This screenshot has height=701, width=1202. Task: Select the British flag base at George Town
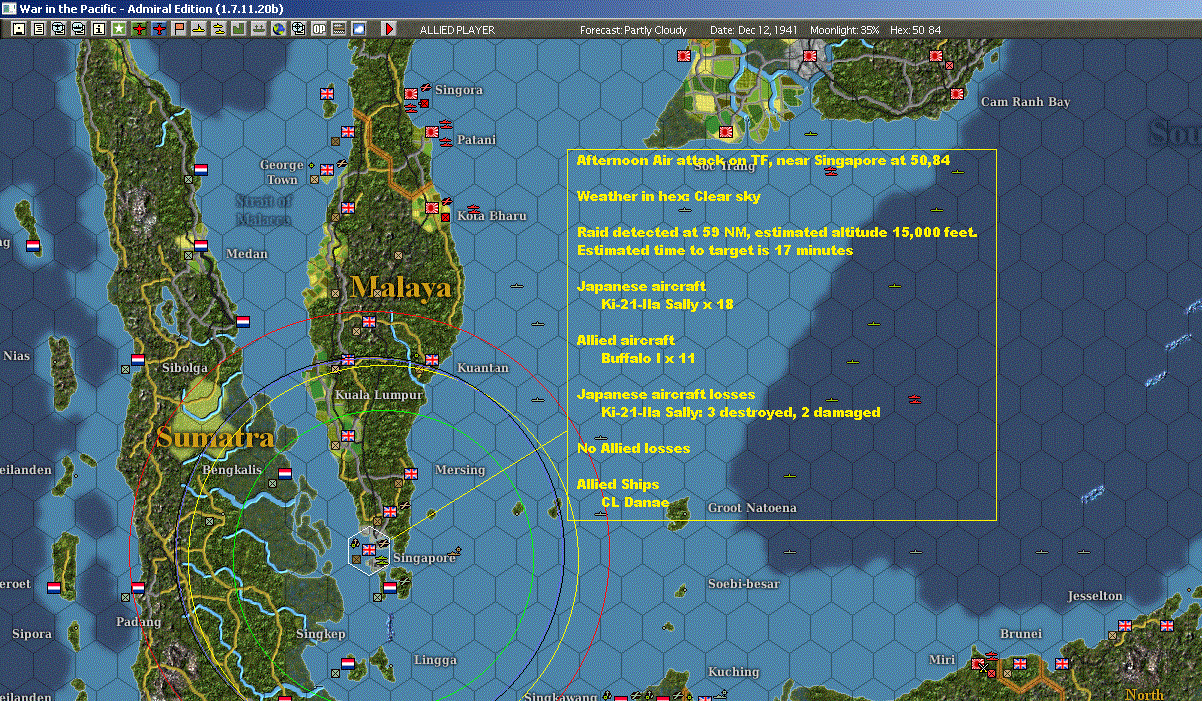(x=326, y=170)
